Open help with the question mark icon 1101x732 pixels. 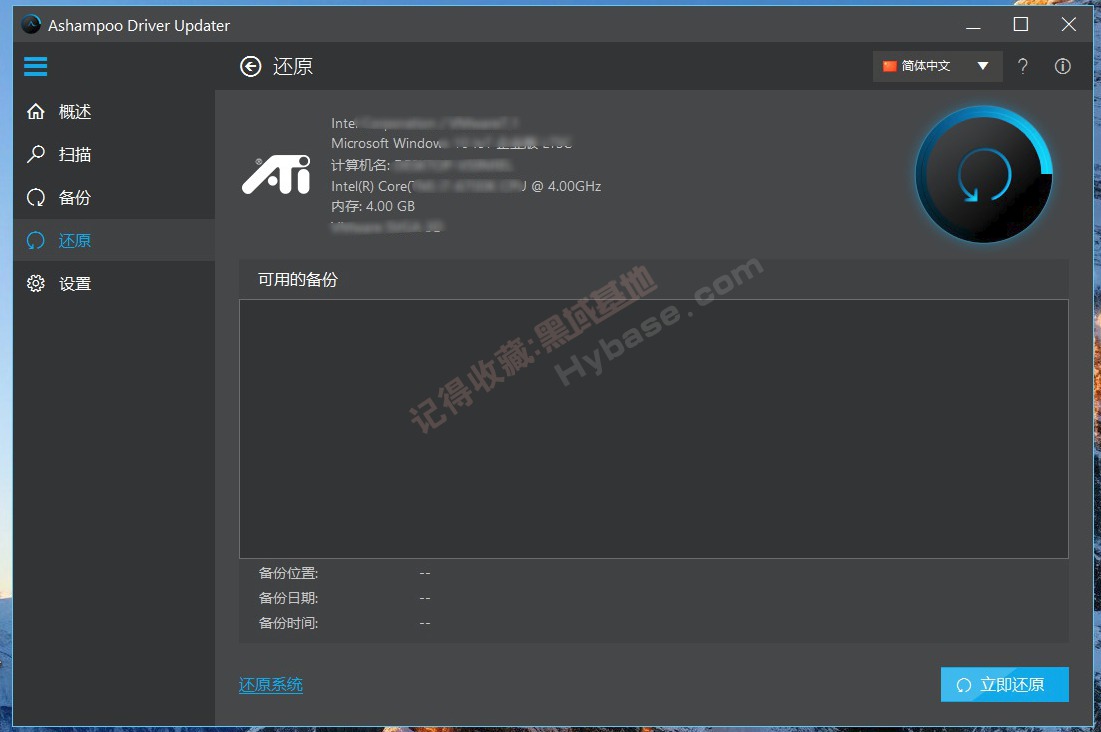tap(1023, 66)
